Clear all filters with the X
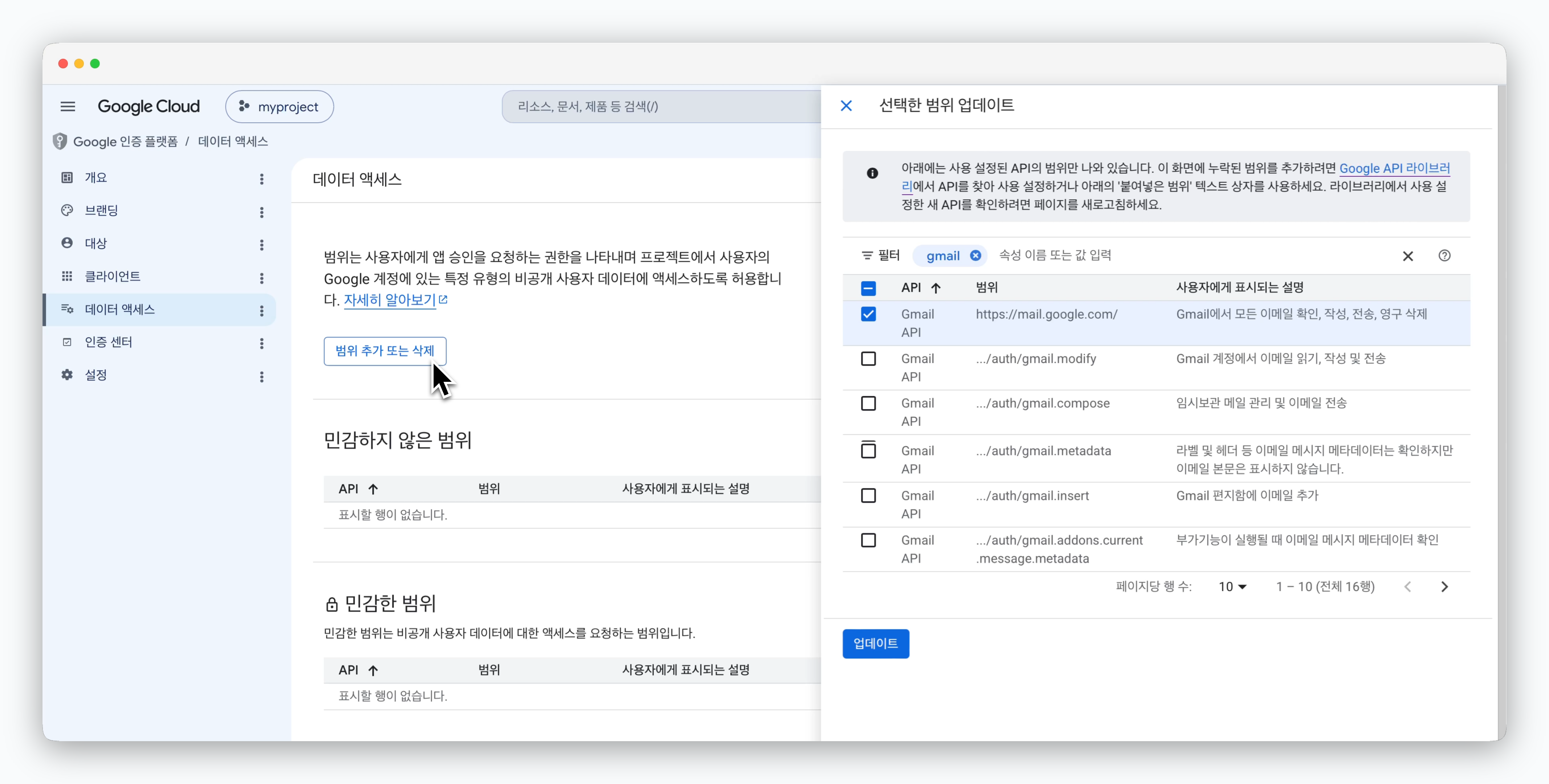This screenshot has width=1549, height=784. (1408, 257)
